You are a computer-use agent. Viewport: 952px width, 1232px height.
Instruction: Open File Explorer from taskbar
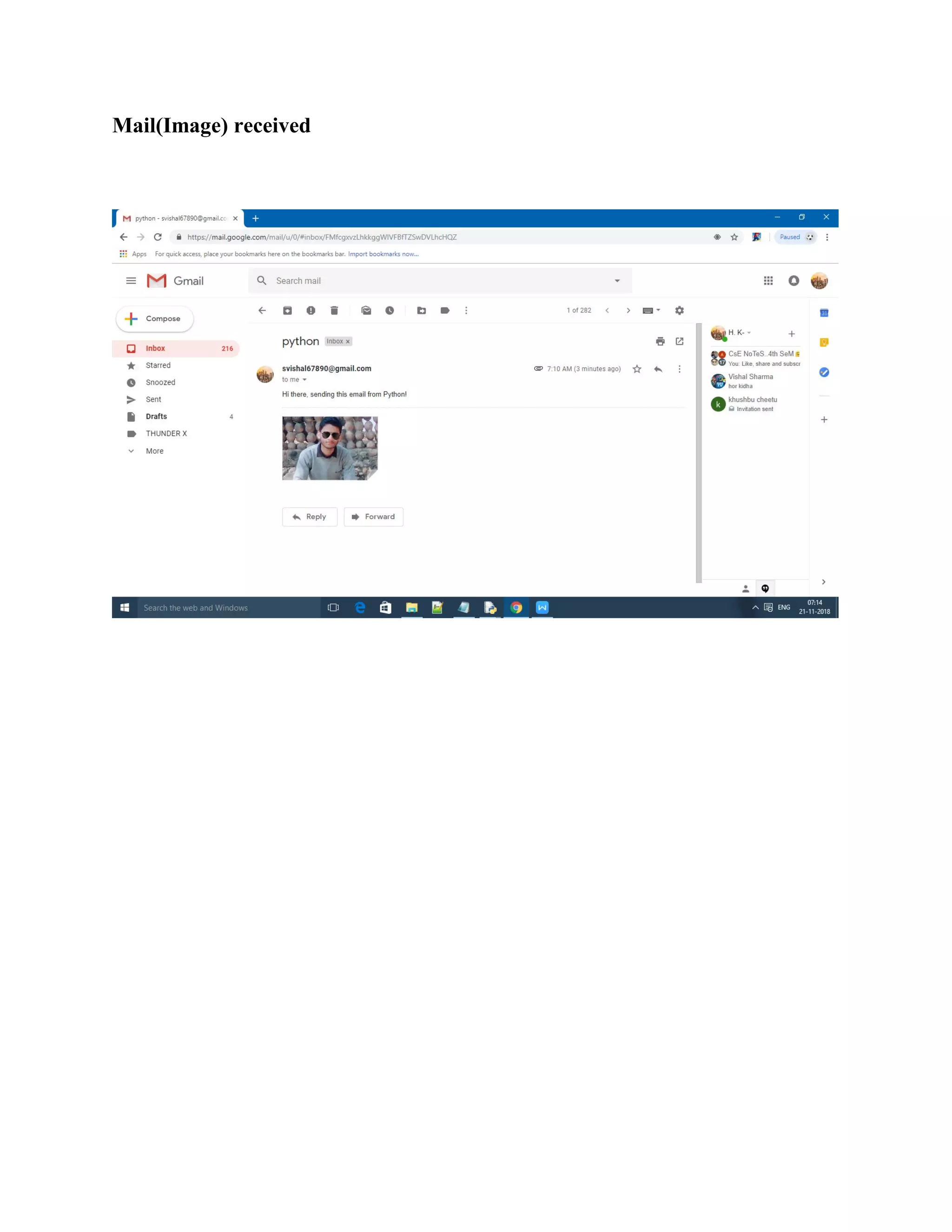[412, 608]
